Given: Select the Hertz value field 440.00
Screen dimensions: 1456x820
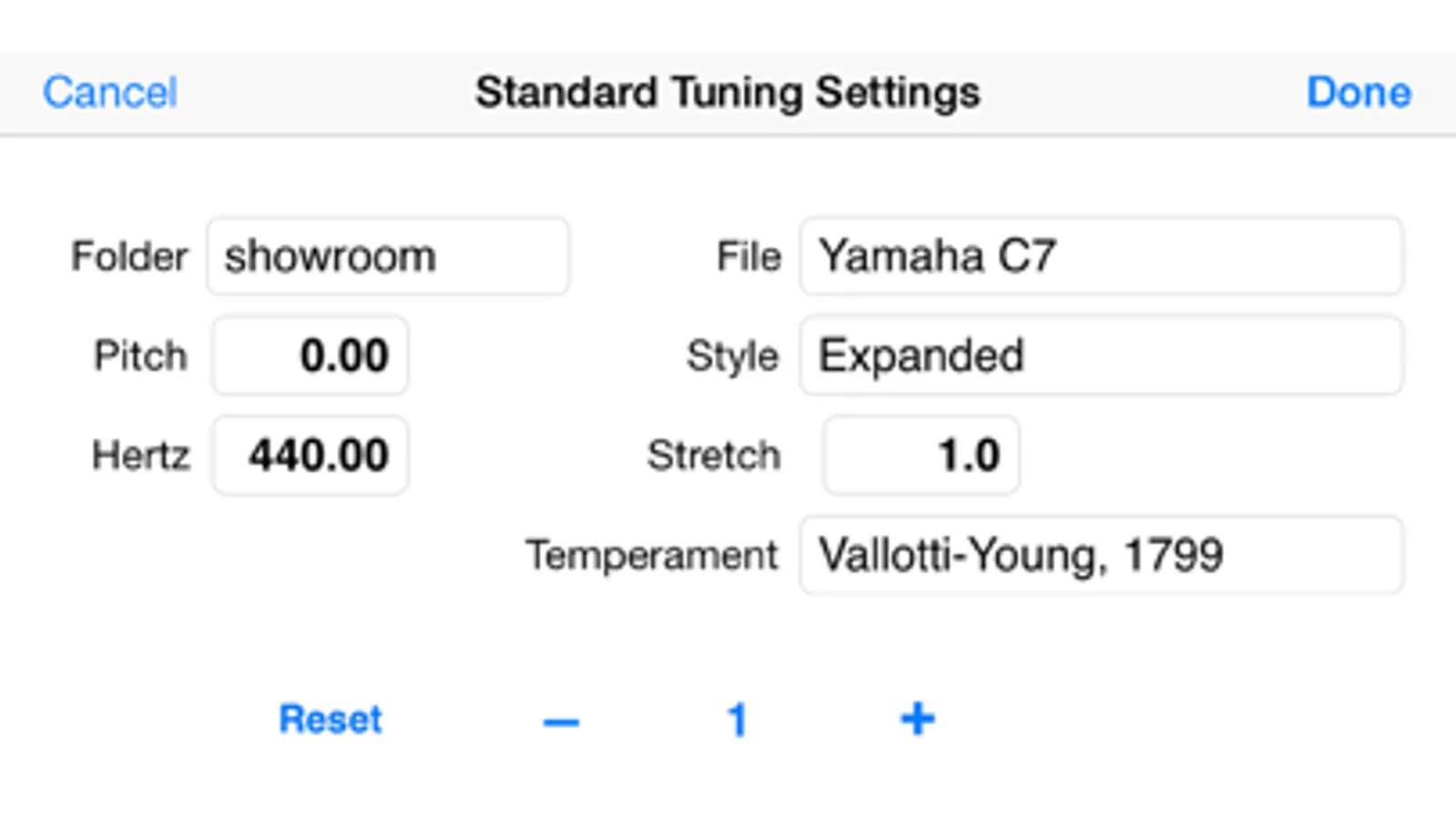Looking at the screenshot, I should [x=311, y=455].
